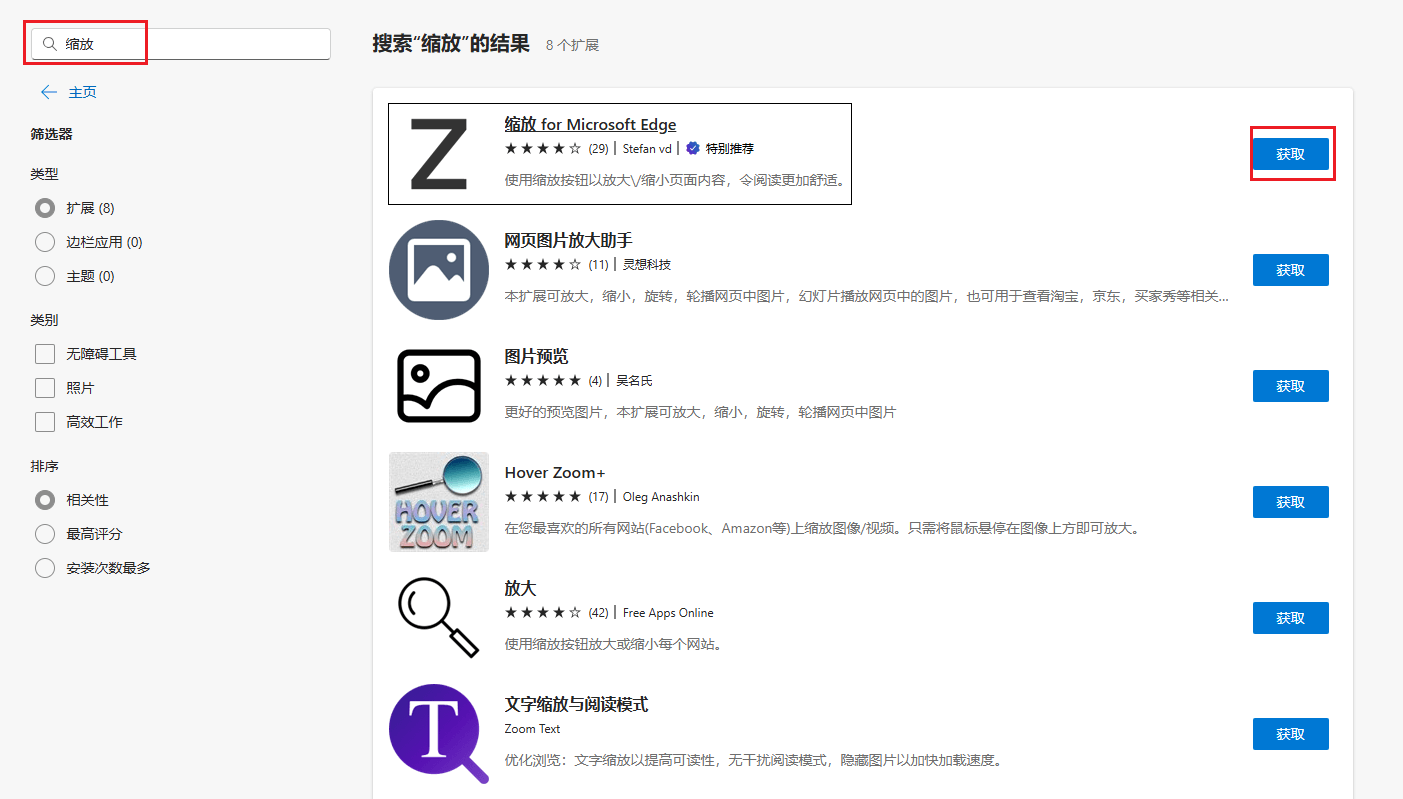Select the 边栏应用 type filter
The image size is (1403, 799).
(x=44, y=241)
